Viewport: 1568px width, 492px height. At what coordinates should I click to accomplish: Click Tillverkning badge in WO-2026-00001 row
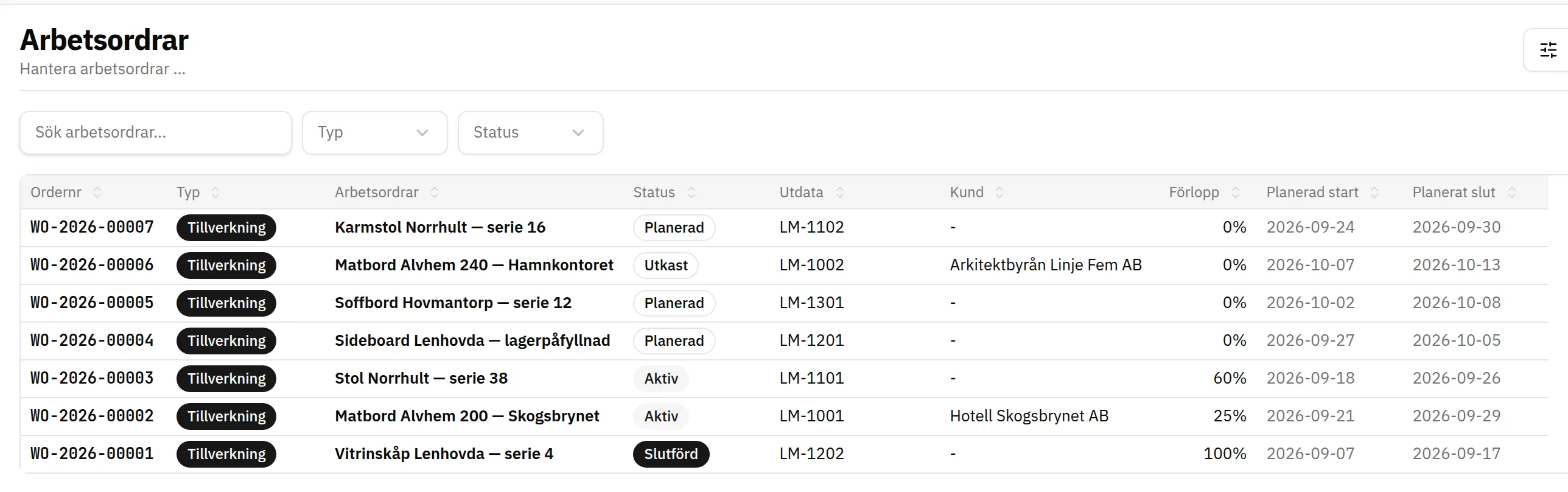(226, 454)
